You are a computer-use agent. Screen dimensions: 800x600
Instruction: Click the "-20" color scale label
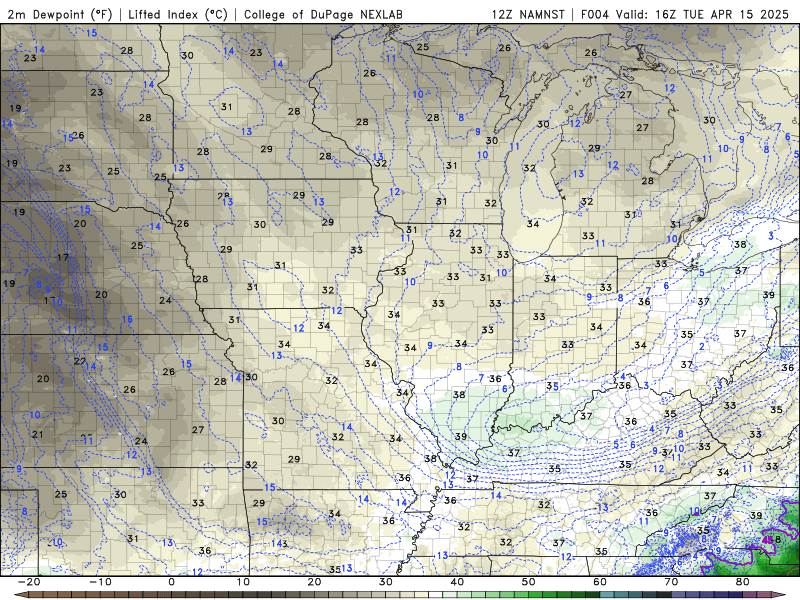click(29, 582)
